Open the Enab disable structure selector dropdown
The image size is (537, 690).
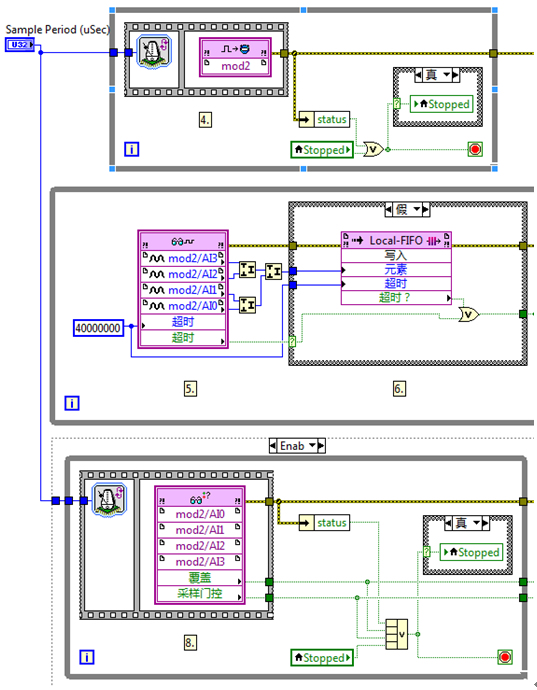click(312, 446)
